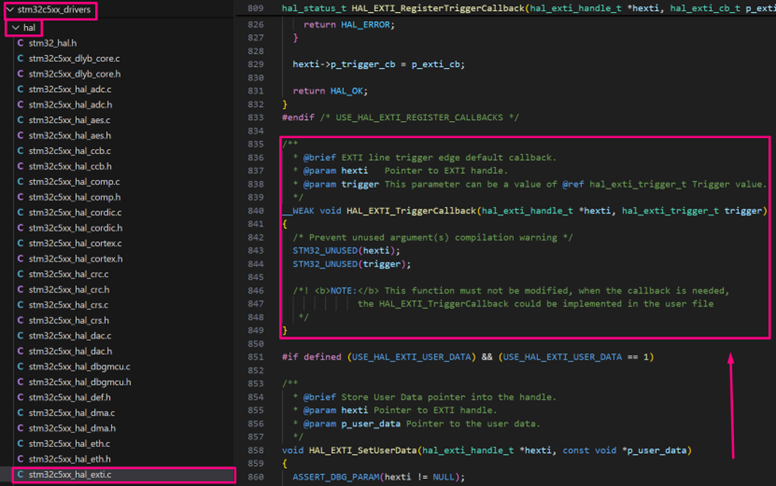Click line number 835 in gutter
The height and width of the screenshot is (486, 776).
coord(255,144)
